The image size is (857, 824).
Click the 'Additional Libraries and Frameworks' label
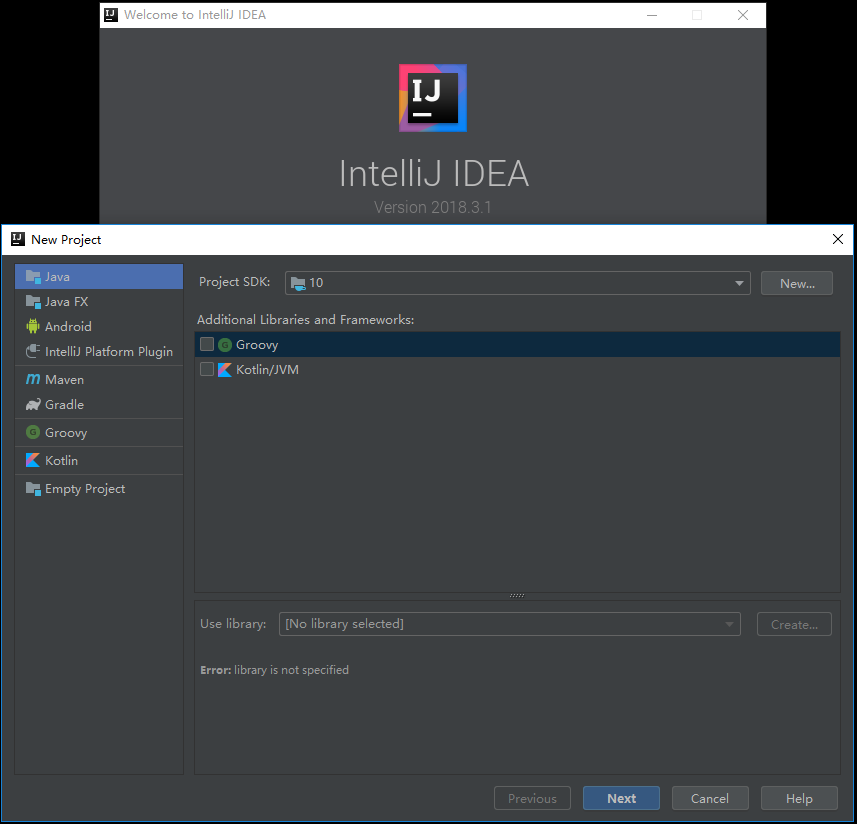(x=306, y=320)
